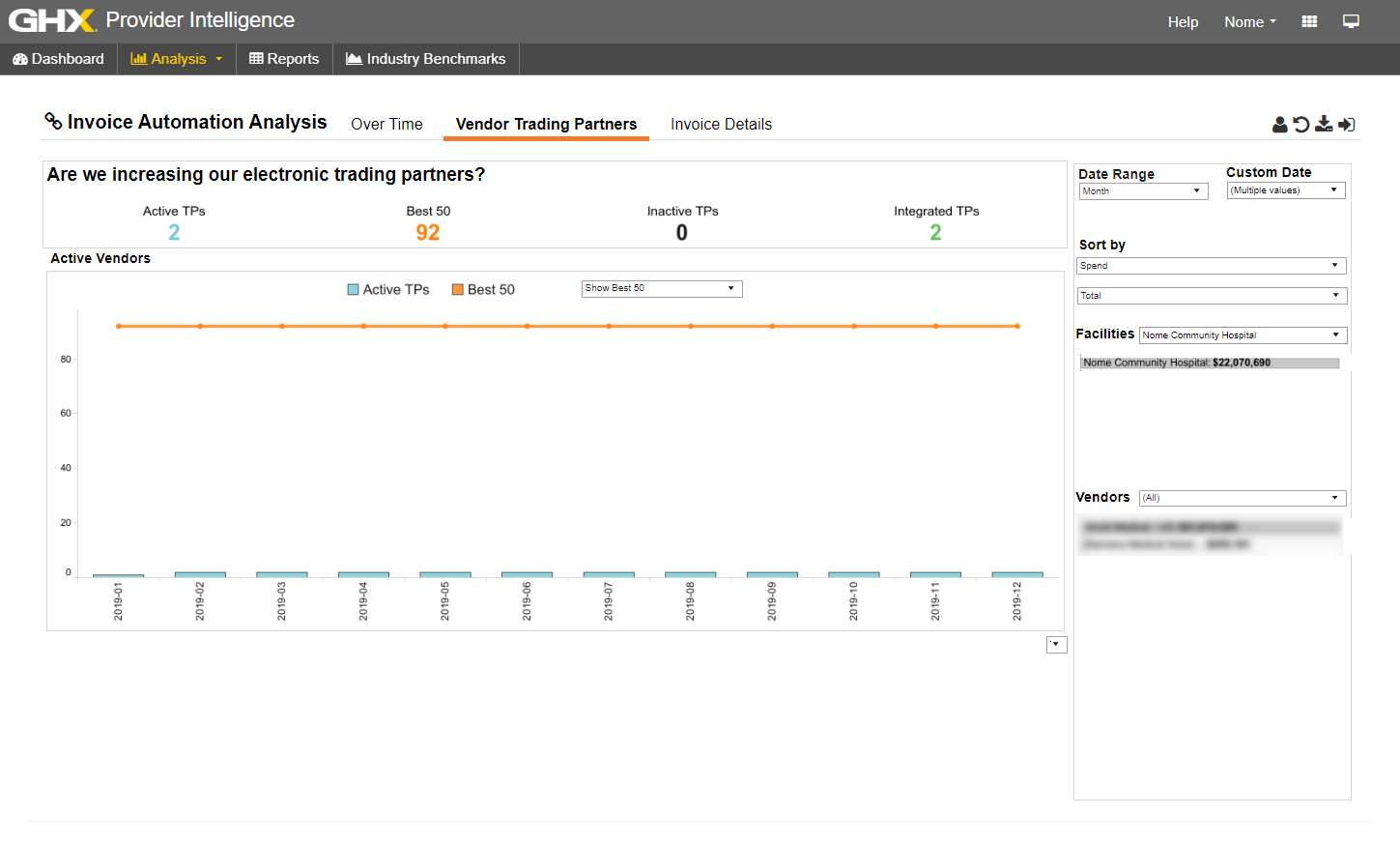Open the Show Best 50 dropdown
The height and width of the screenshot is (843, 1400).
[x=661, y=288]
